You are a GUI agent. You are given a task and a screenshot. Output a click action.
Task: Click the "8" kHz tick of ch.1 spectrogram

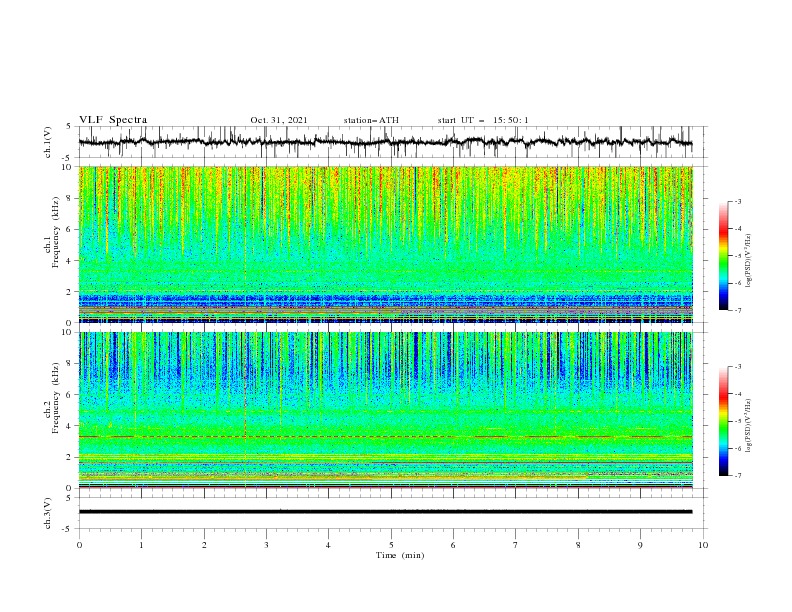coord(70,198)
